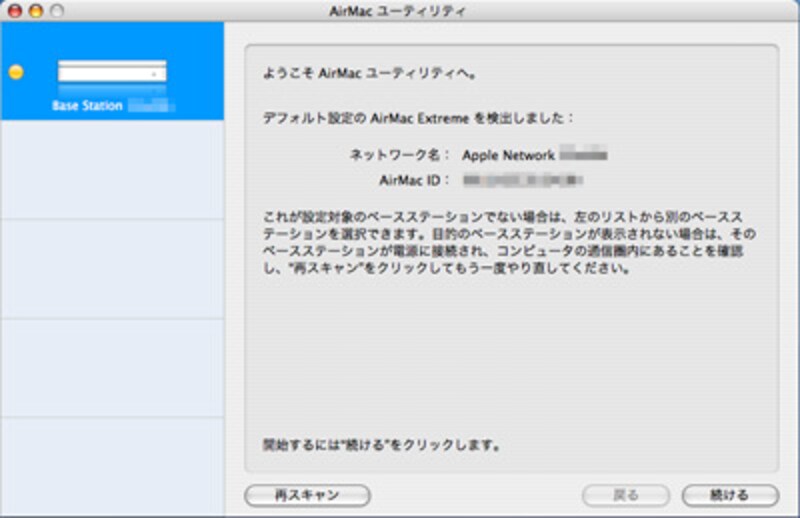Click the 続ける button to continue
The height and width of the screenshot is (518, 800).
point(729,495)
